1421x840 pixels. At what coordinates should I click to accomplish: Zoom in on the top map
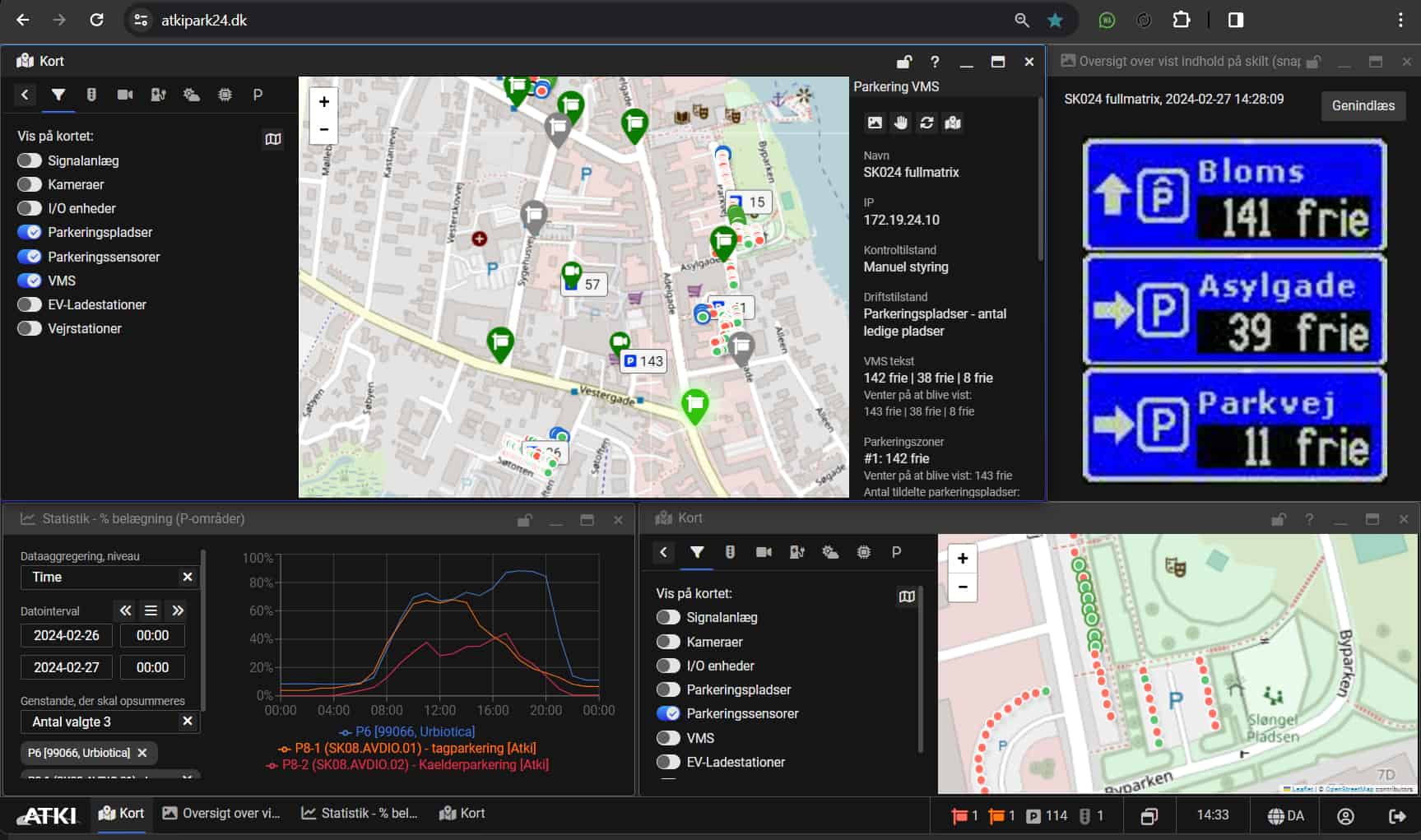tap(324, 101)
